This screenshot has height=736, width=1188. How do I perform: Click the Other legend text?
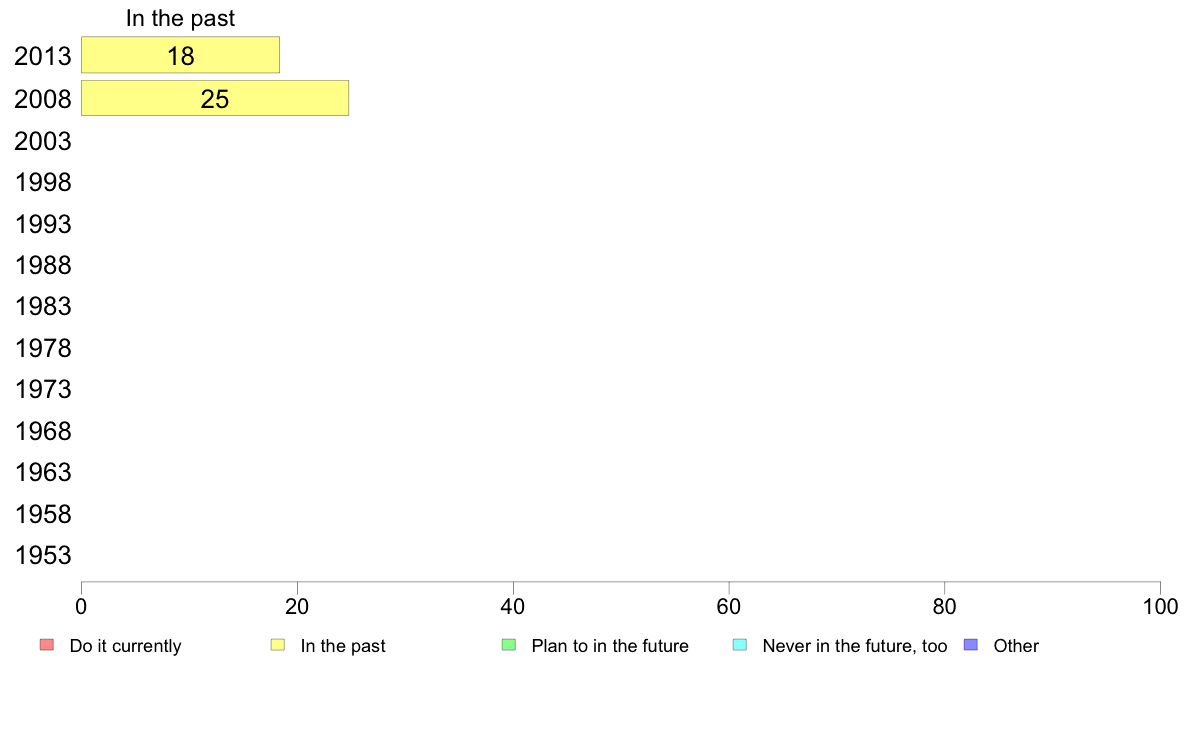tap(1016, 646)
